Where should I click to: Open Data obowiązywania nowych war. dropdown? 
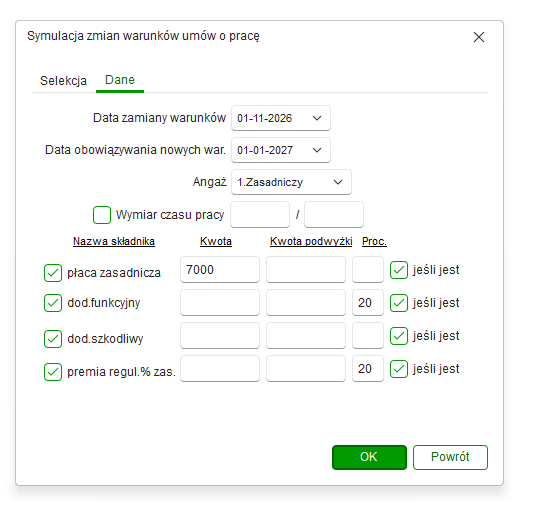click(x=317, y=150)
